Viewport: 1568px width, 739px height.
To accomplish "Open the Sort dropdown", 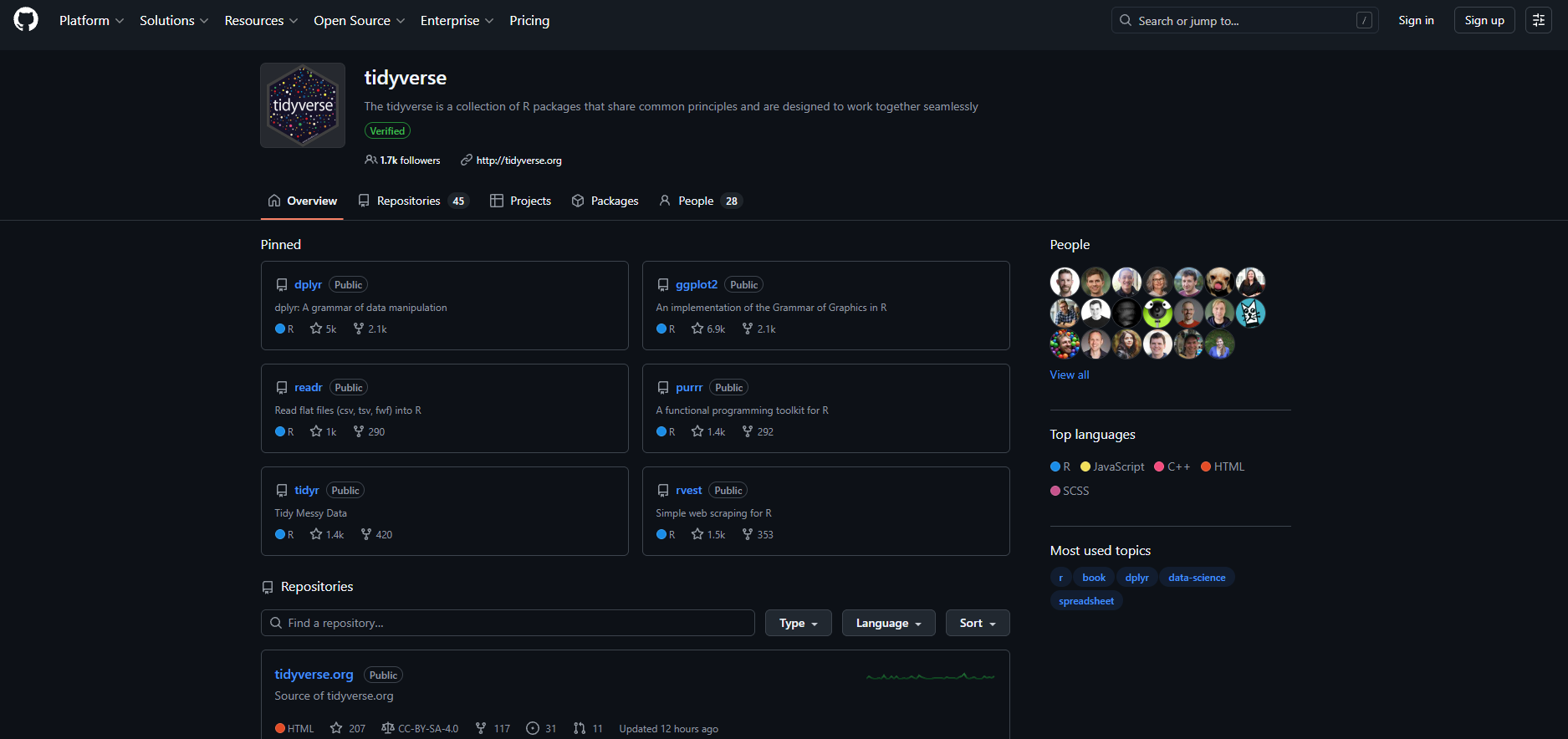I will point(978,623).
